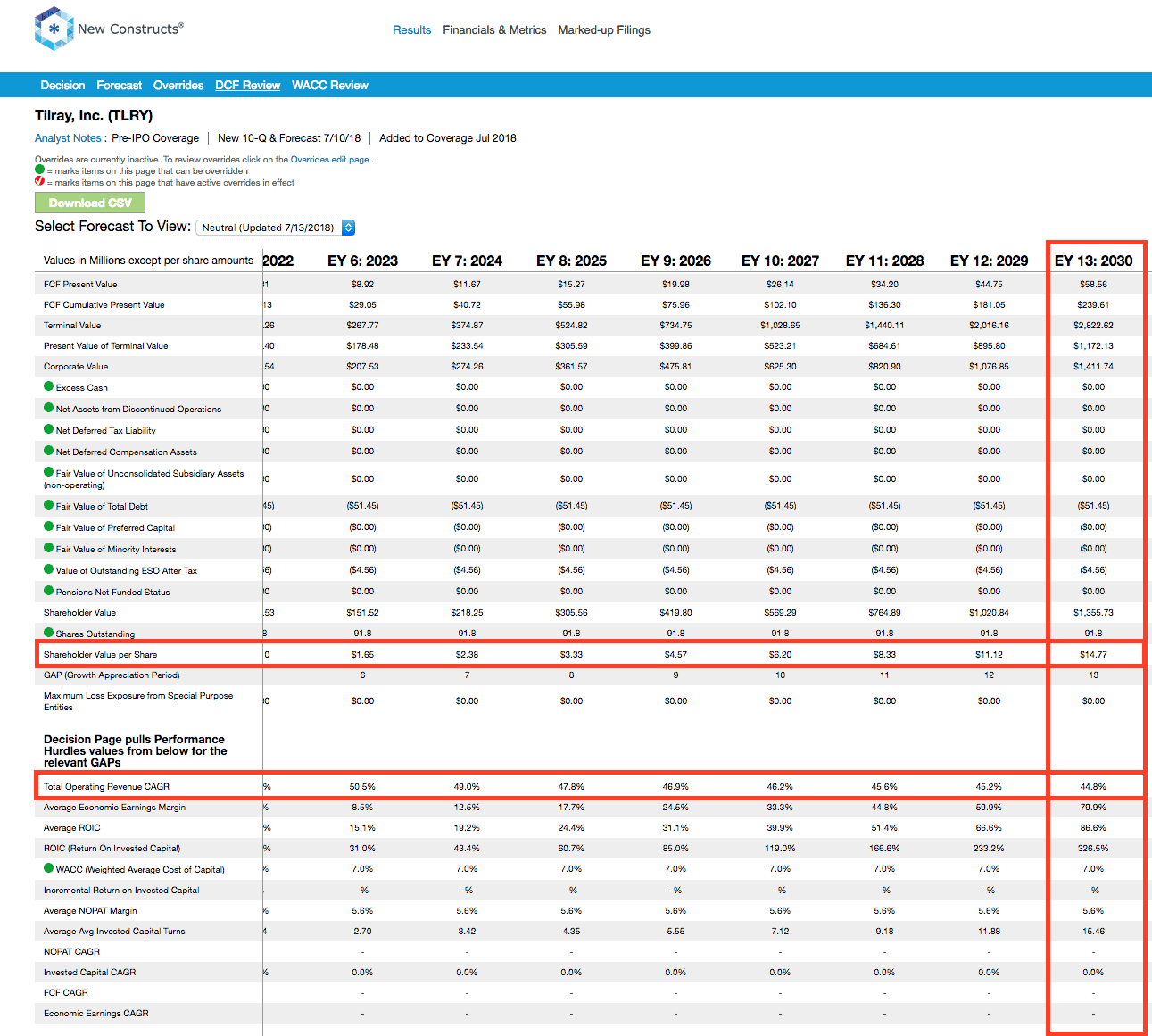1152x1036 pixels.
Task: Click green dot beside WACC row label
Action: pos(49,868)
